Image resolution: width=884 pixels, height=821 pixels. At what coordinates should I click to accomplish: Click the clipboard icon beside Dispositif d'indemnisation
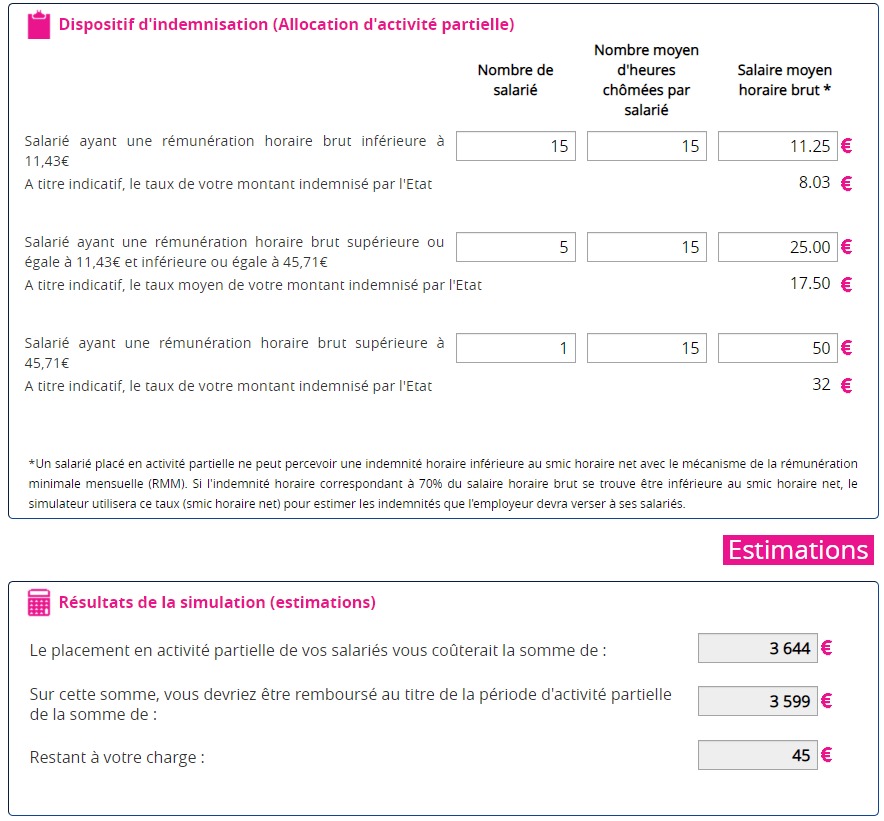pyautogui.click(x=38, y=25)
